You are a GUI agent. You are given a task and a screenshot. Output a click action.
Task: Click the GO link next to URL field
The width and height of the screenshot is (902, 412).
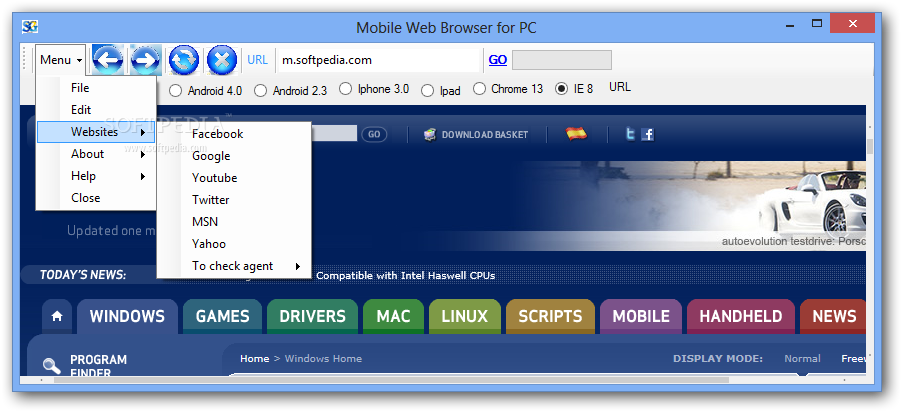tap(498, 60)
